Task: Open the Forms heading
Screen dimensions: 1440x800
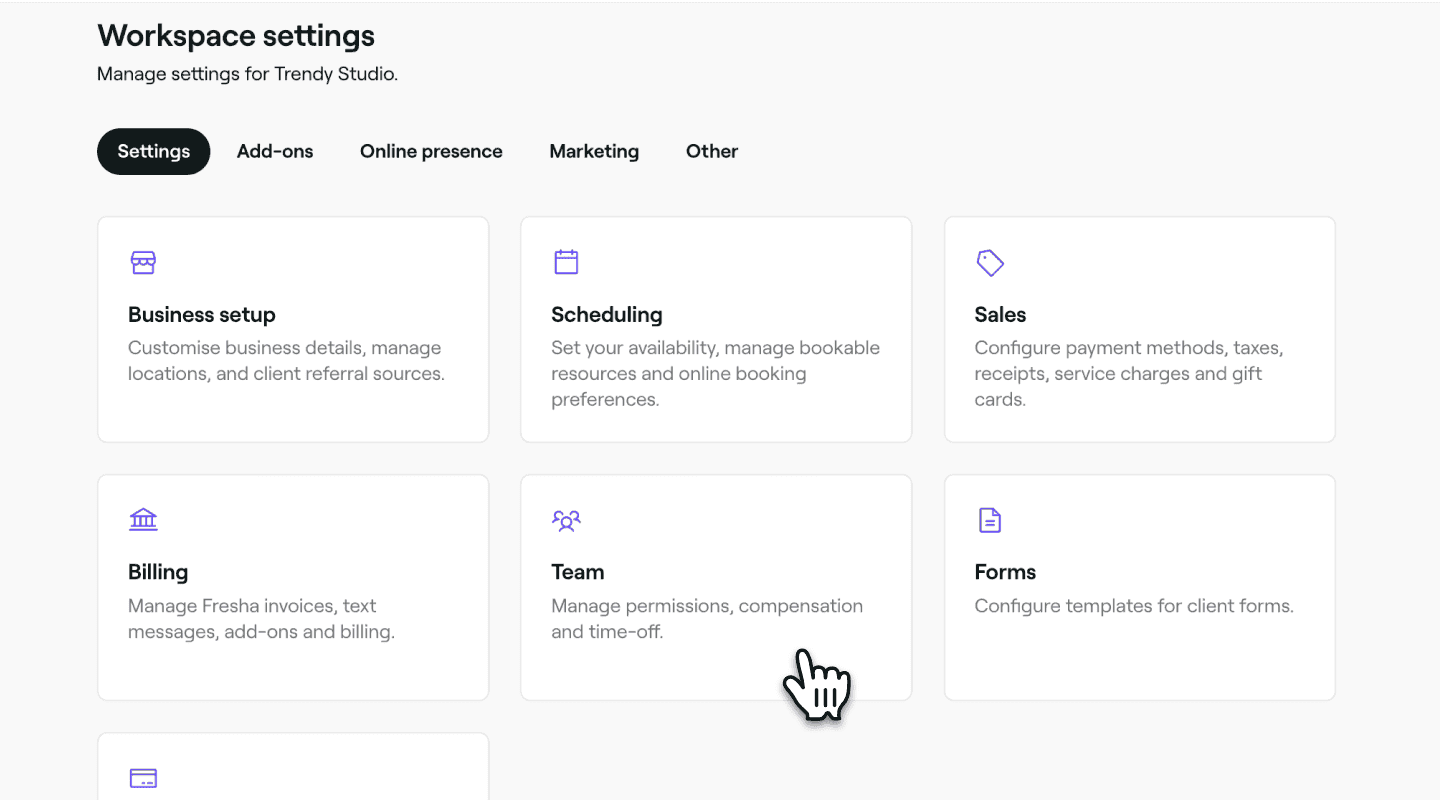Action: (1005, 572)
